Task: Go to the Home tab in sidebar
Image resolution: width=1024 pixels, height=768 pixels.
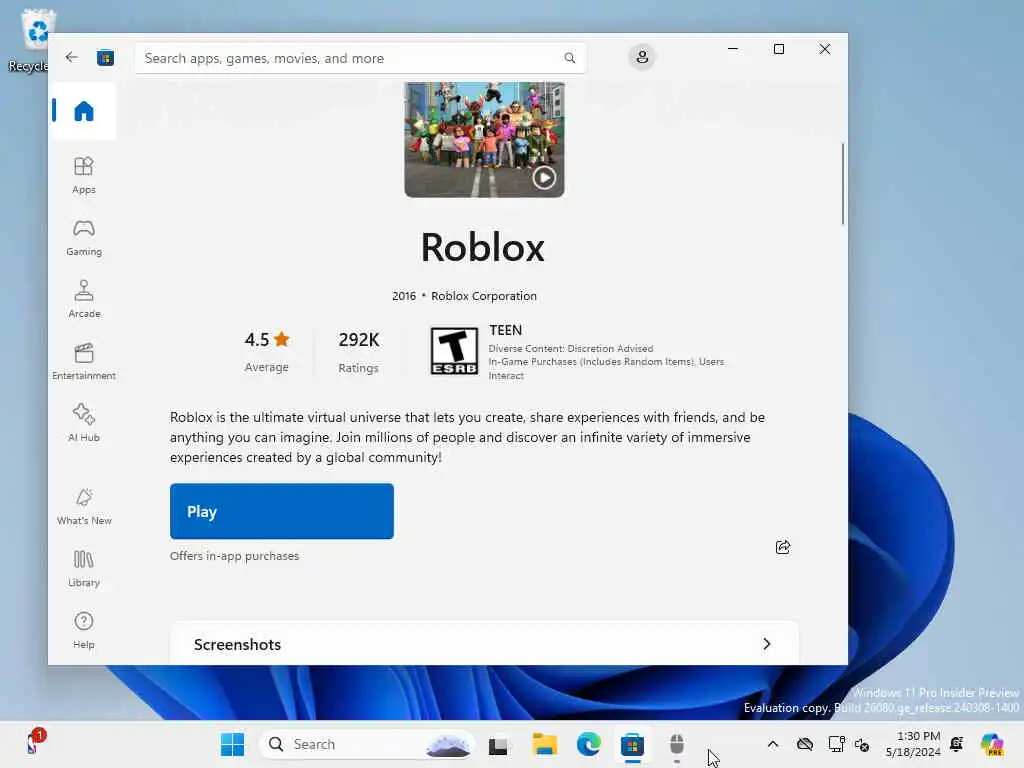Action: (x=84, y=111)
